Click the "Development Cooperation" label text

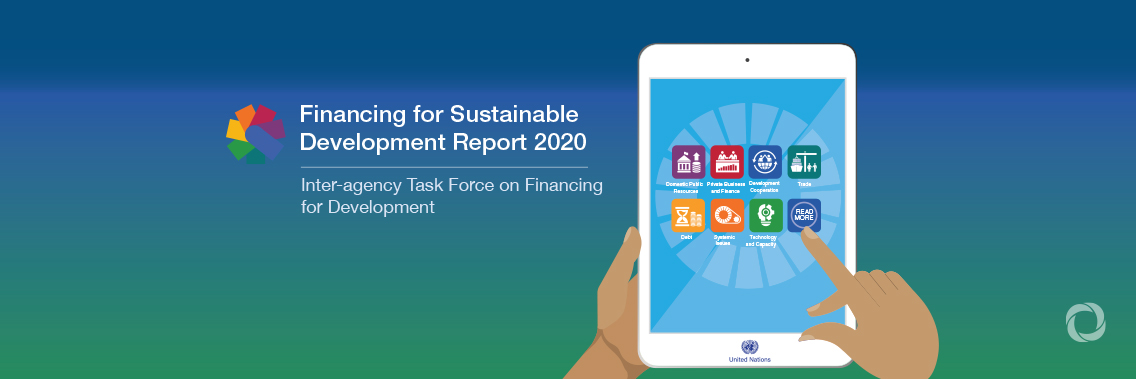(764, 187)
